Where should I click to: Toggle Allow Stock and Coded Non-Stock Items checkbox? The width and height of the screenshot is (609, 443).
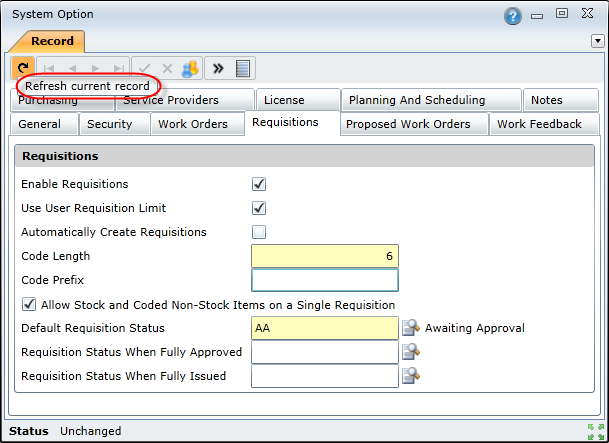click(29, 304)
